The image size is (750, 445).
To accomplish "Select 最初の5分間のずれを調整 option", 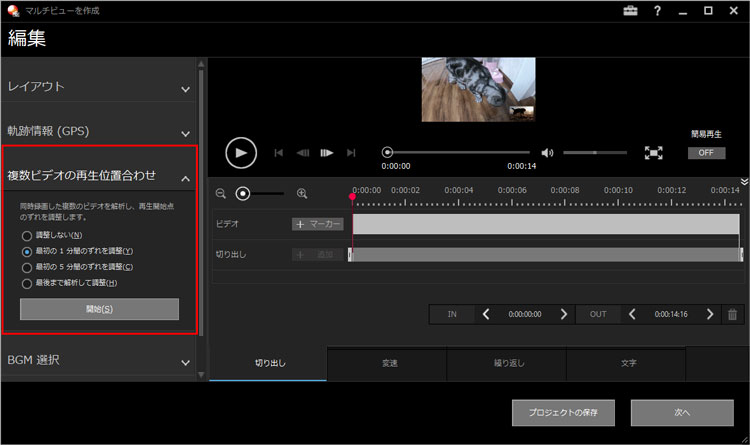I will (27, 267).
